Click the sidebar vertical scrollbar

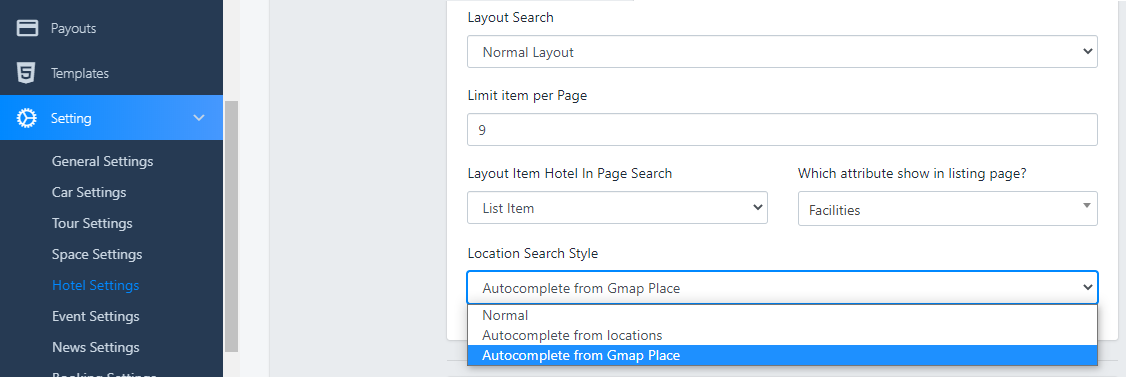[231, 226]
